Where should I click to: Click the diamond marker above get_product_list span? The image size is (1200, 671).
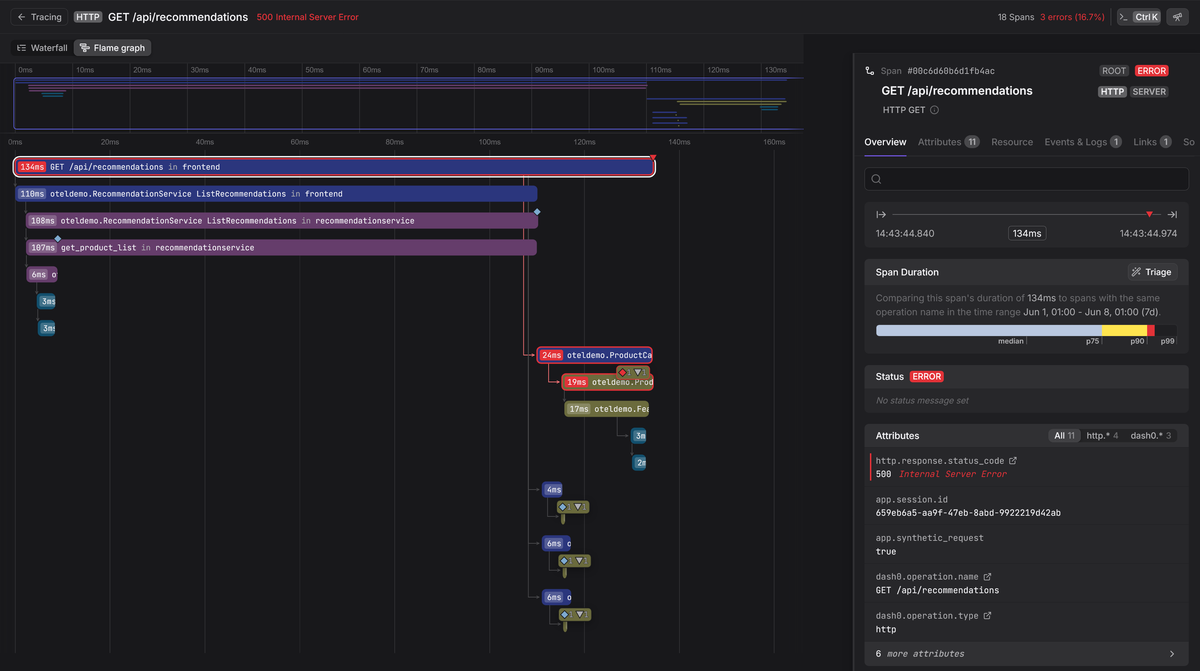click(58, 238)
